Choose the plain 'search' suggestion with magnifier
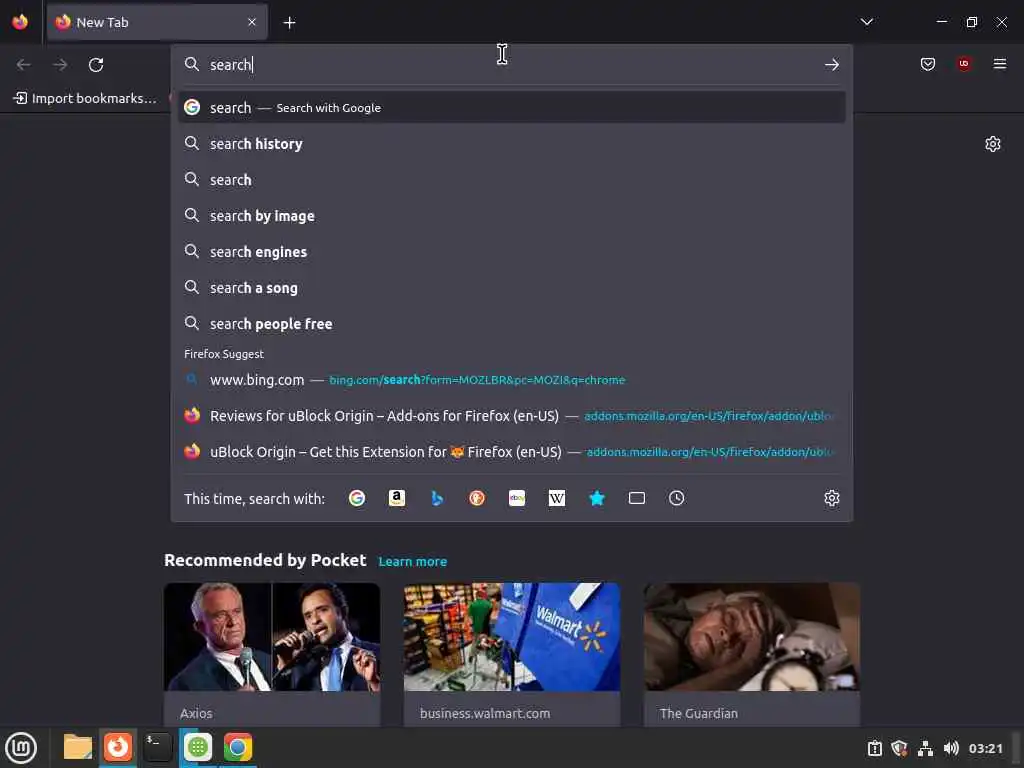1024x768 pixels. (x=511, y=180)
